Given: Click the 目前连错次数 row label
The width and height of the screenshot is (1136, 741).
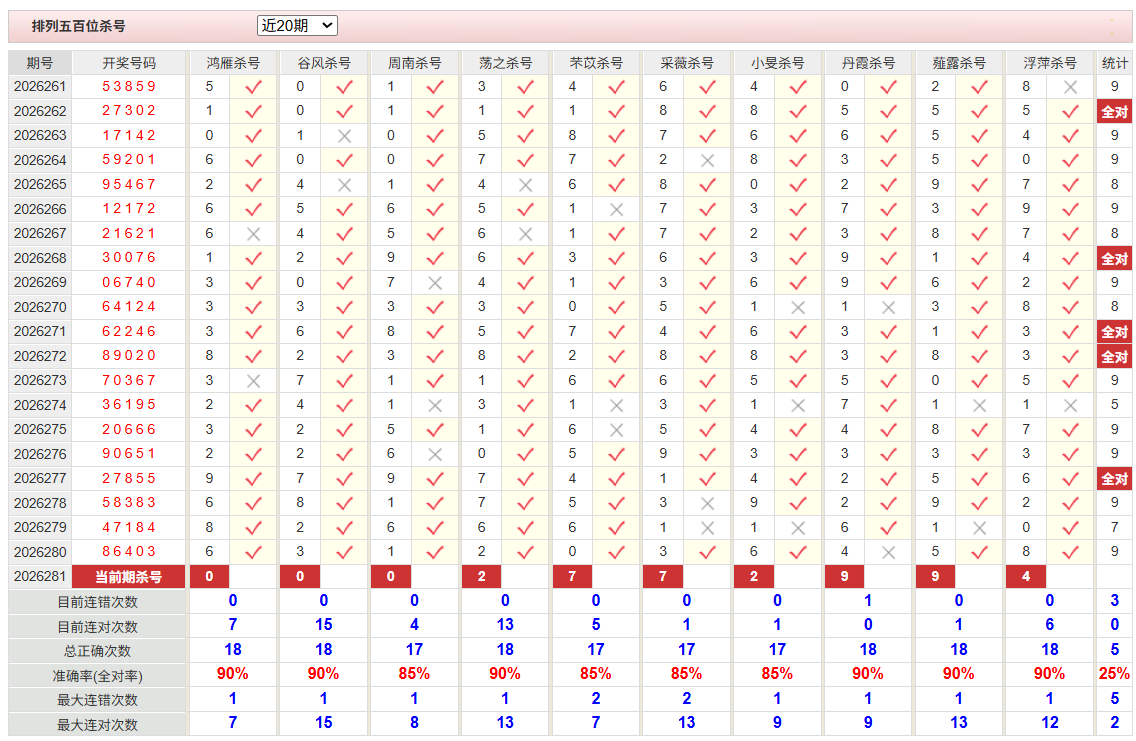Looking at the screenshot, I should pos(98,602).
